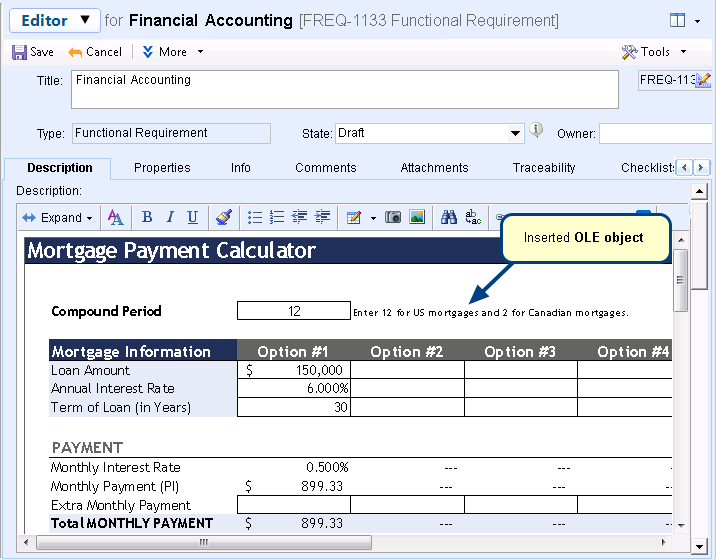Viewport: 716px width, 560px height.
Task: Click the insert image icon
Action: click(417, 217)
